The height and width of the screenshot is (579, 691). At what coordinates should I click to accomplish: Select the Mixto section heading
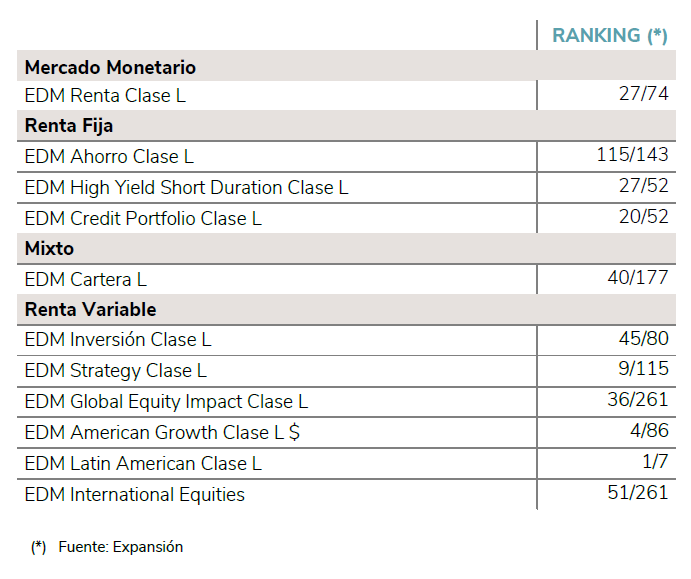pos(49,248)
